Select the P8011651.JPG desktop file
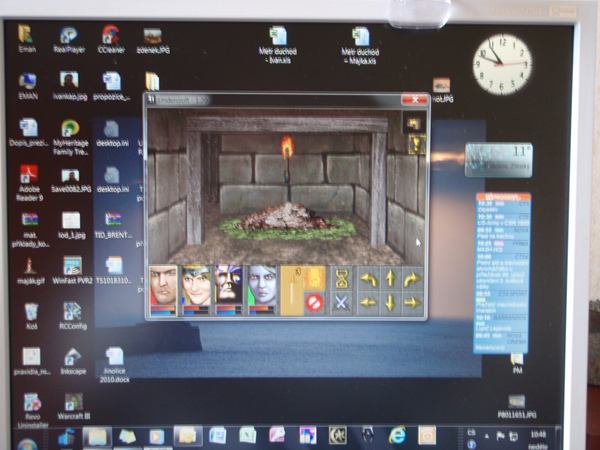Screen dimensions: 600x450 click(x=517, y=407)
